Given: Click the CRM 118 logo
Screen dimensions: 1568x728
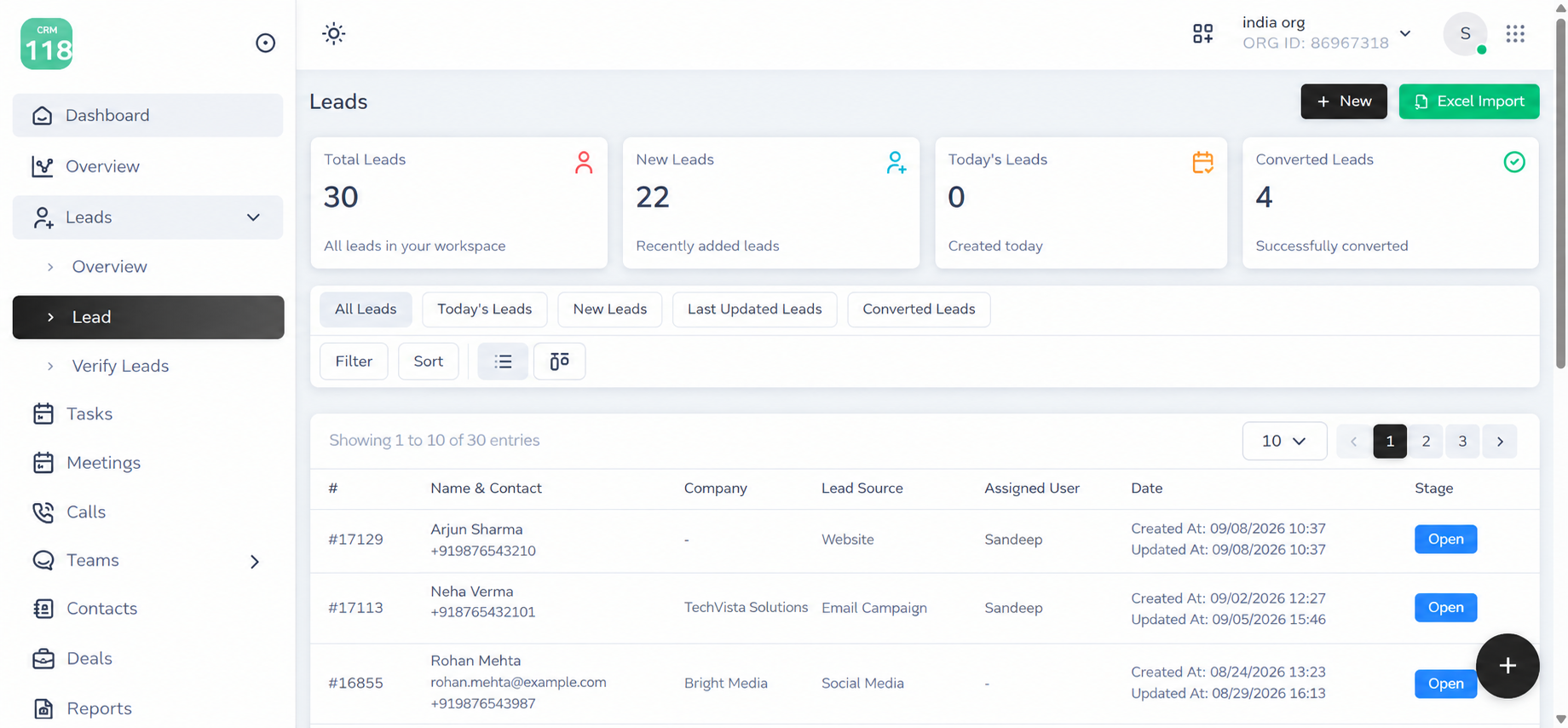Looking at the screenshot, I should coord(47,43).
